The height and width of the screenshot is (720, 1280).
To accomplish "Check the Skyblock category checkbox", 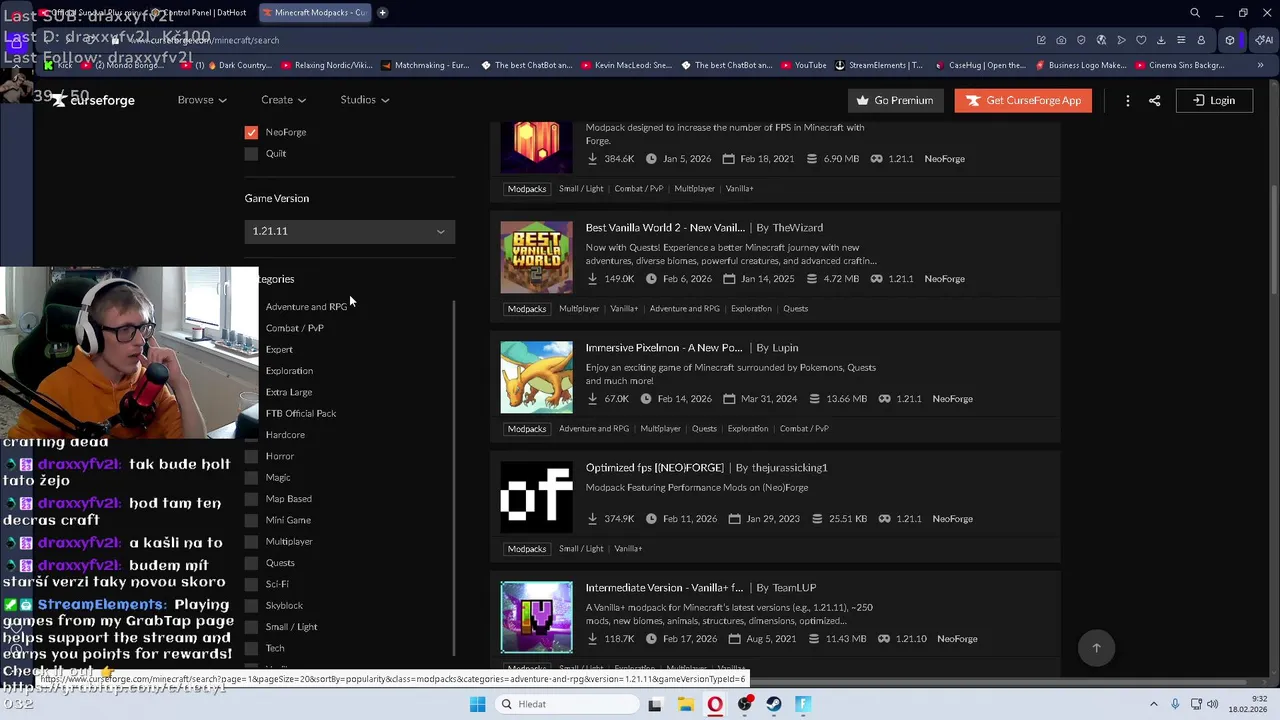I will [251, 605].
